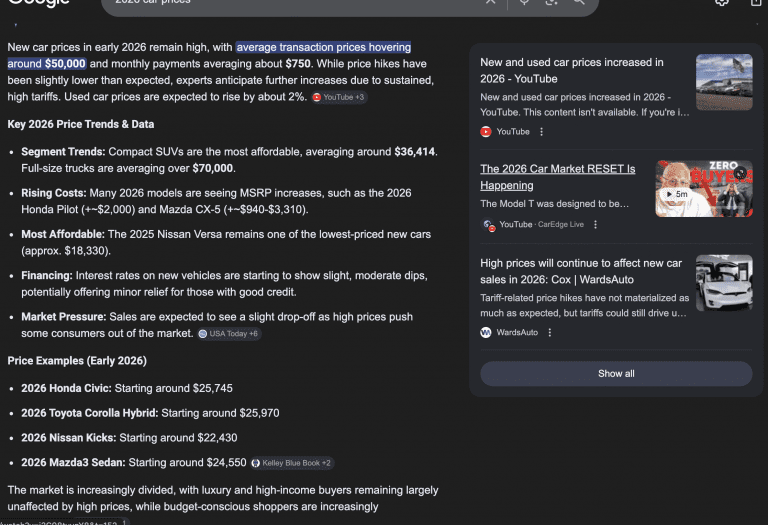The width and height of the screenshot is (768, 525).
Task: Expand the 'Kelley Blue Book +2' sources chip
Action: click(x=291, y=463)
